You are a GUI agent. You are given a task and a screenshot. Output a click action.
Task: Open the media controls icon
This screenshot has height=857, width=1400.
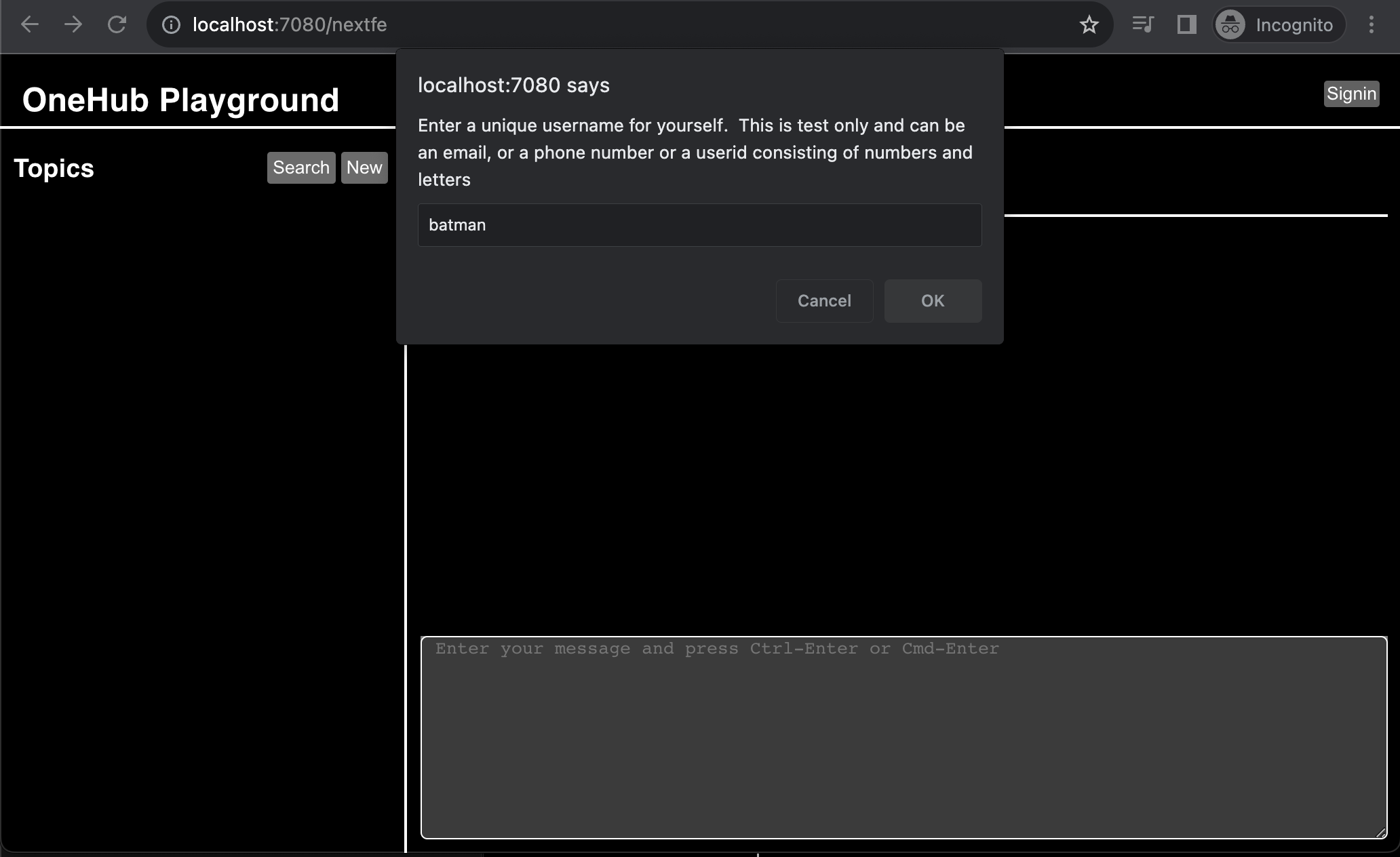1143,25
